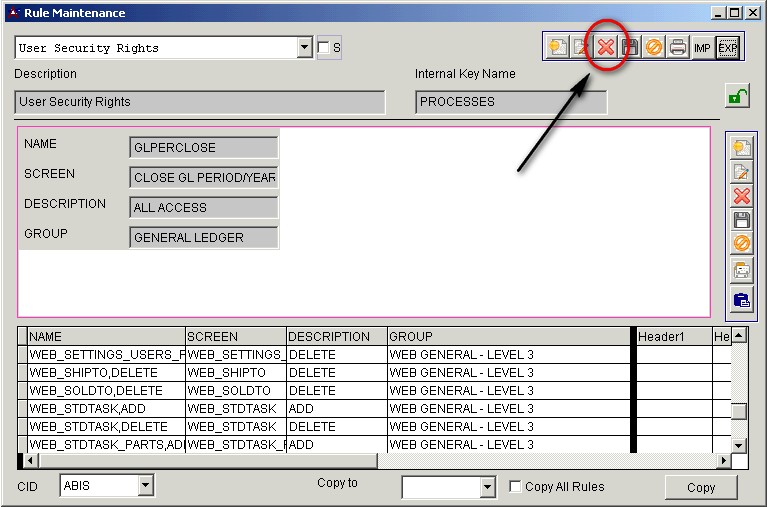Viewport: 767px width, 507px height.
Task: Toggle the S checkbox beside rule dropdown
Action: coord(323,47)
